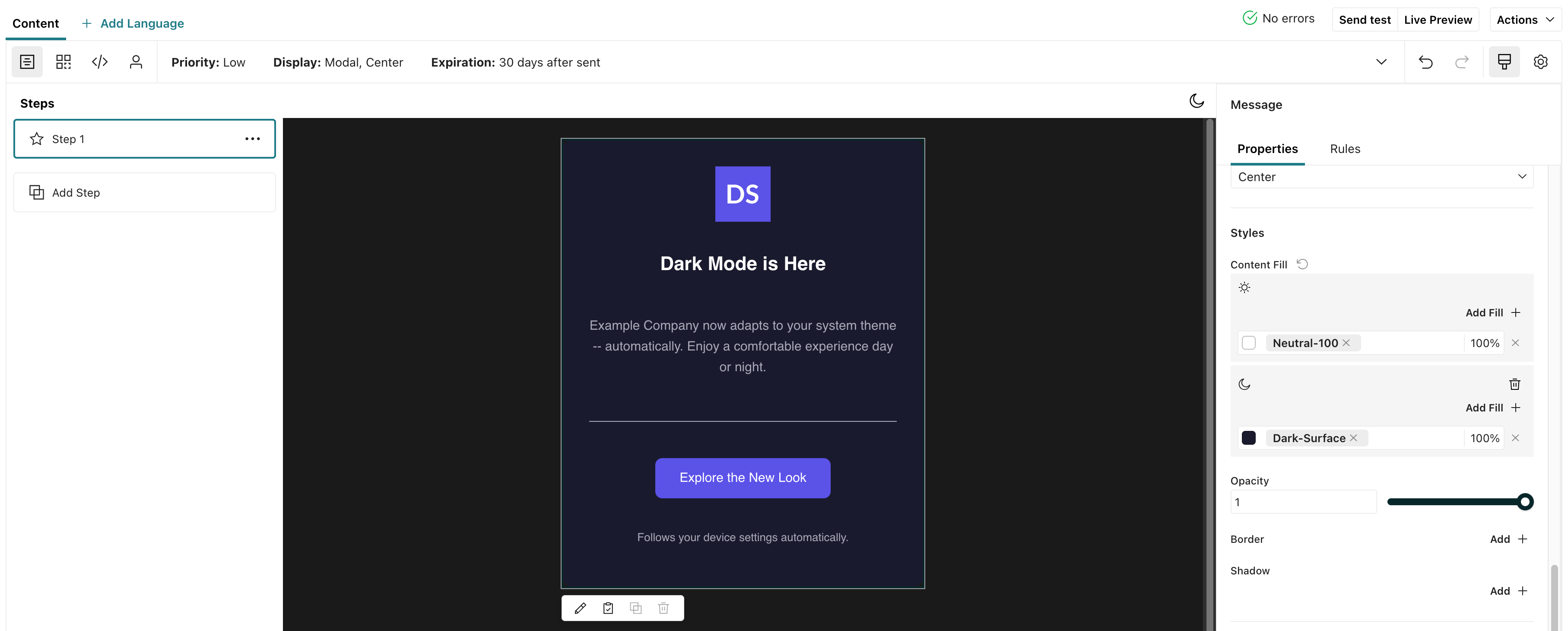Add a Shadow style
The width and height of the screenshot is (1568, 631).
point(1508,591)
